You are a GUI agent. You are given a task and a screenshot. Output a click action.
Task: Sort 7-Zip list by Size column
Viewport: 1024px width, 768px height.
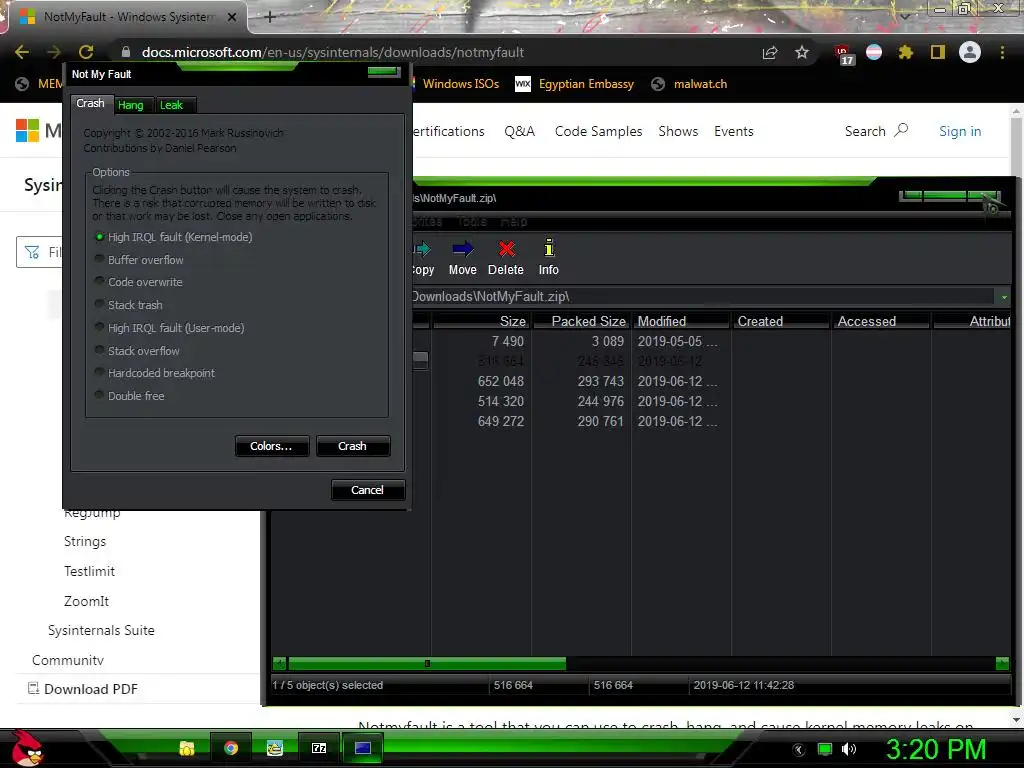pos(482,321)
